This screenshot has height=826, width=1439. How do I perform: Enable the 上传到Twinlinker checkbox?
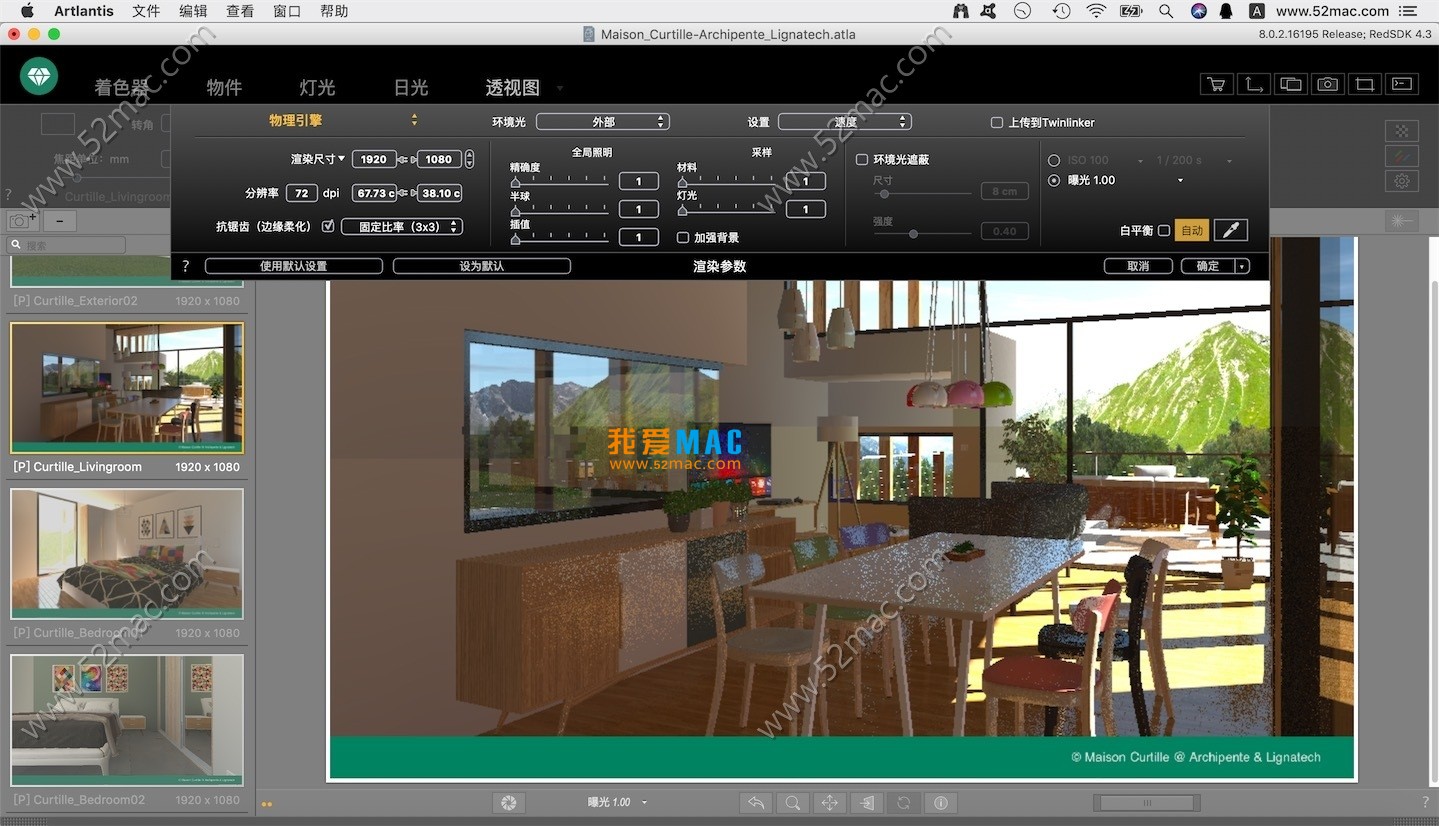(996, 122)
